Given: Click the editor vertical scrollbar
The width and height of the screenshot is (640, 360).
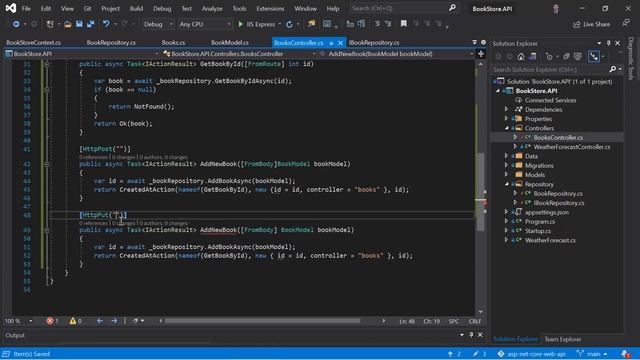Looking at the screenshot, I should tap(480, 193).
